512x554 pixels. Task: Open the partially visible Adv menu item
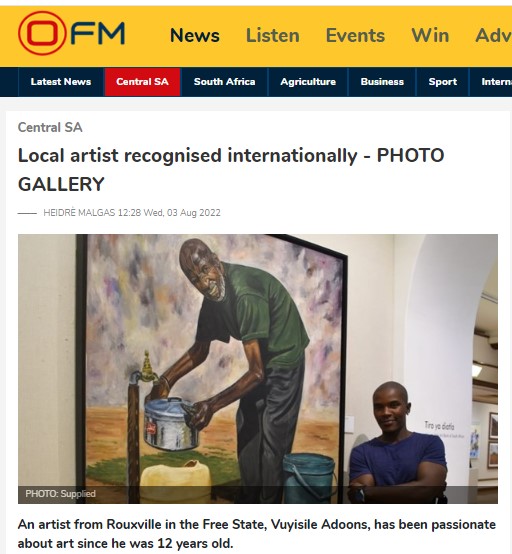pyautogui.click(x=493, y=35)
